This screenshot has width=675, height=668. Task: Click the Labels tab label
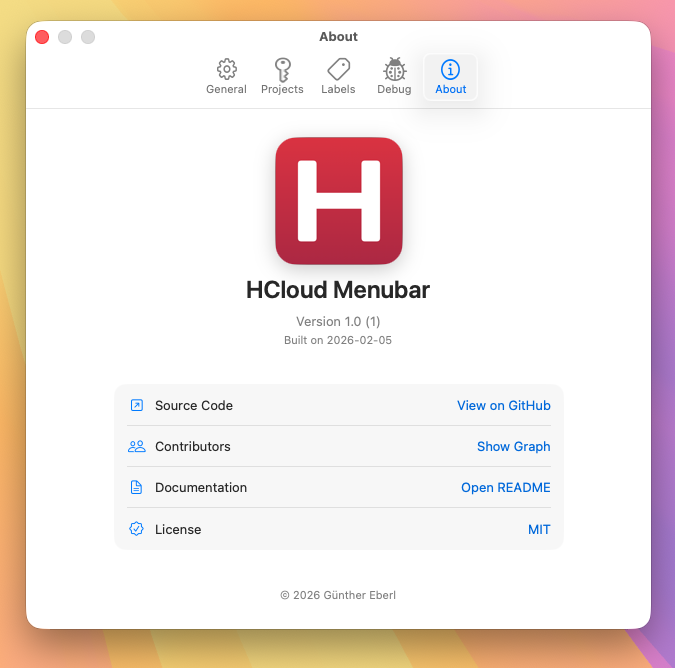click(x=338, y=89)
